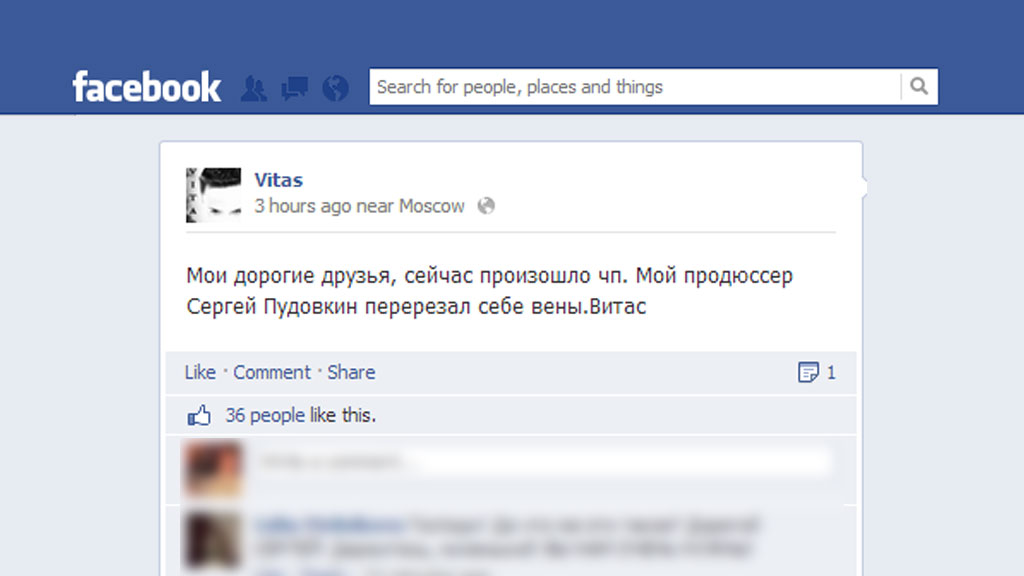Image resolution: width=1024 pixels, height=576 pixels.
Task: Like the Vitas post
Action: tap(200, 372)
